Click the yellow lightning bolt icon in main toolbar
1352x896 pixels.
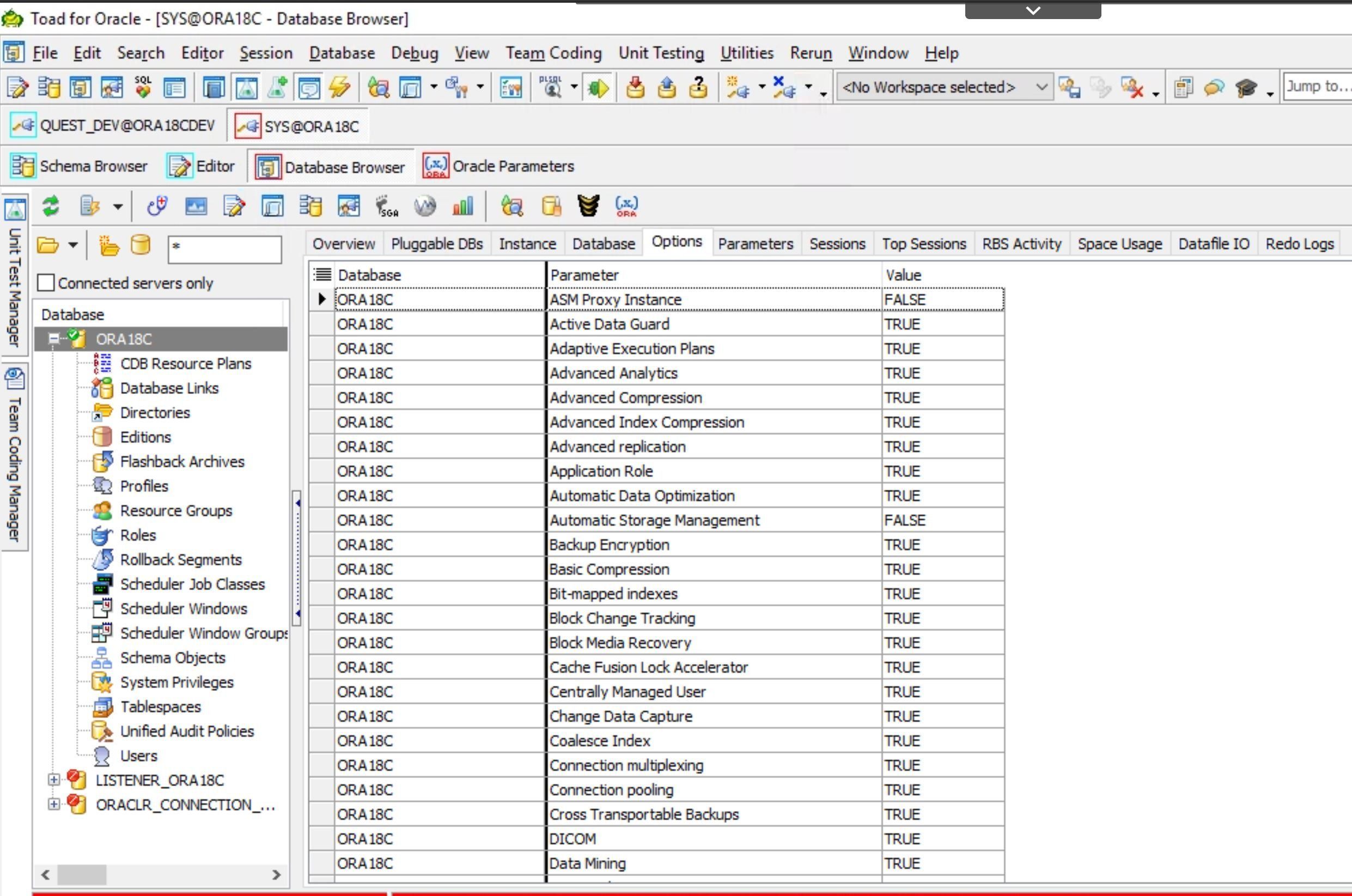click(339, 88)
